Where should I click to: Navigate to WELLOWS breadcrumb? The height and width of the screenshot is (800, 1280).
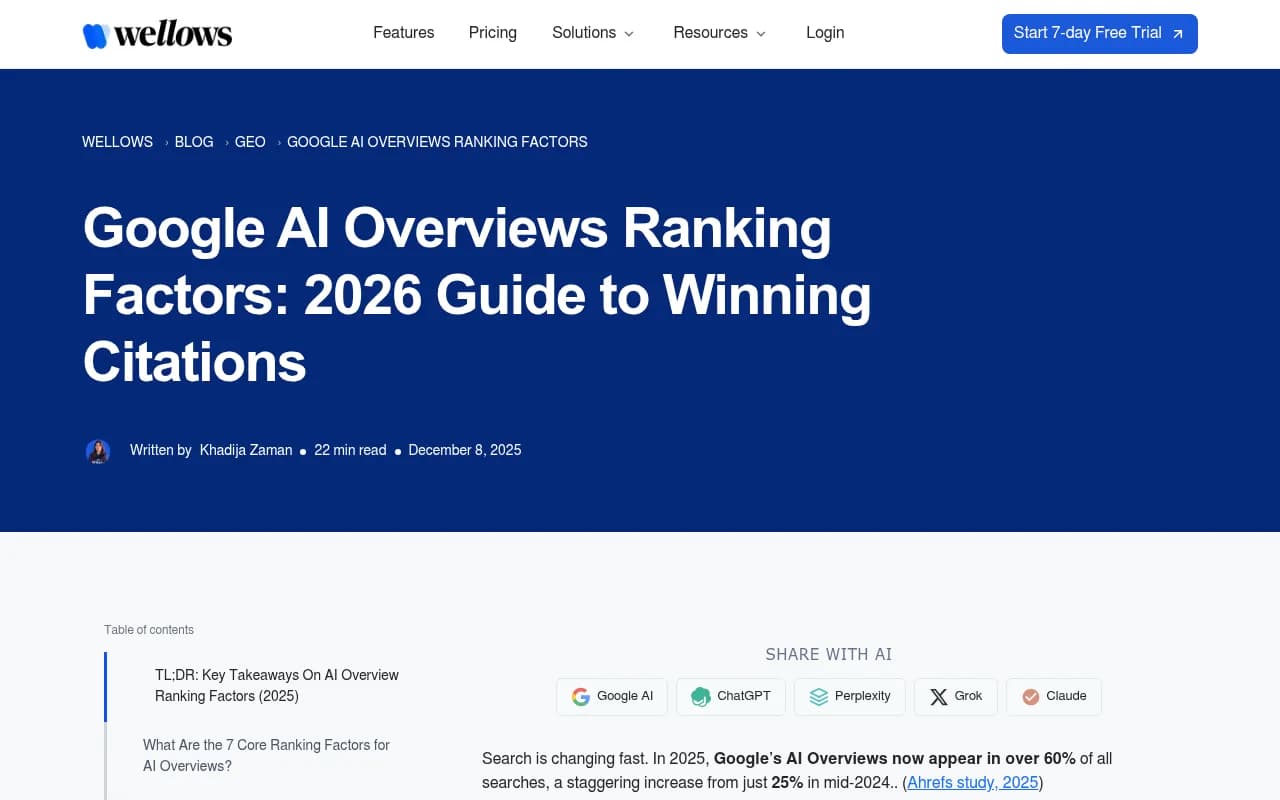click(117, 142)
